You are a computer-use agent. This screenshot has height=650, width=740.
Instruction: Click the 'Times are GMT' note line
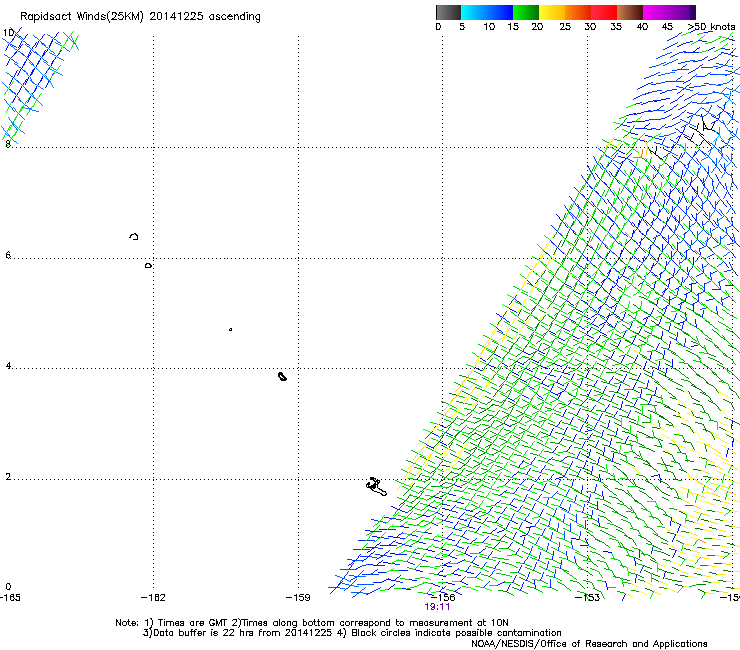tap(312, 623)
